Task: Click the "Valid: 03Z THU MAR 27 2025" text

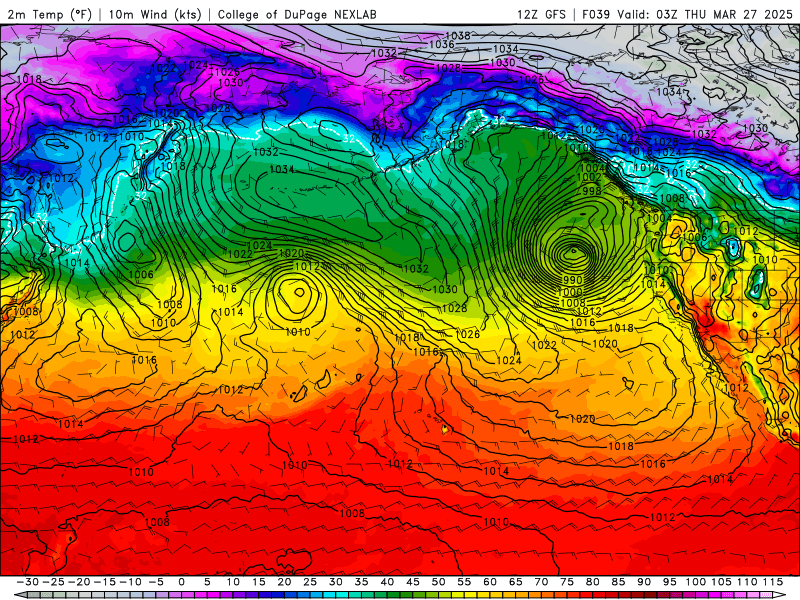Action: pyautogui.click(x=705, y=14)
